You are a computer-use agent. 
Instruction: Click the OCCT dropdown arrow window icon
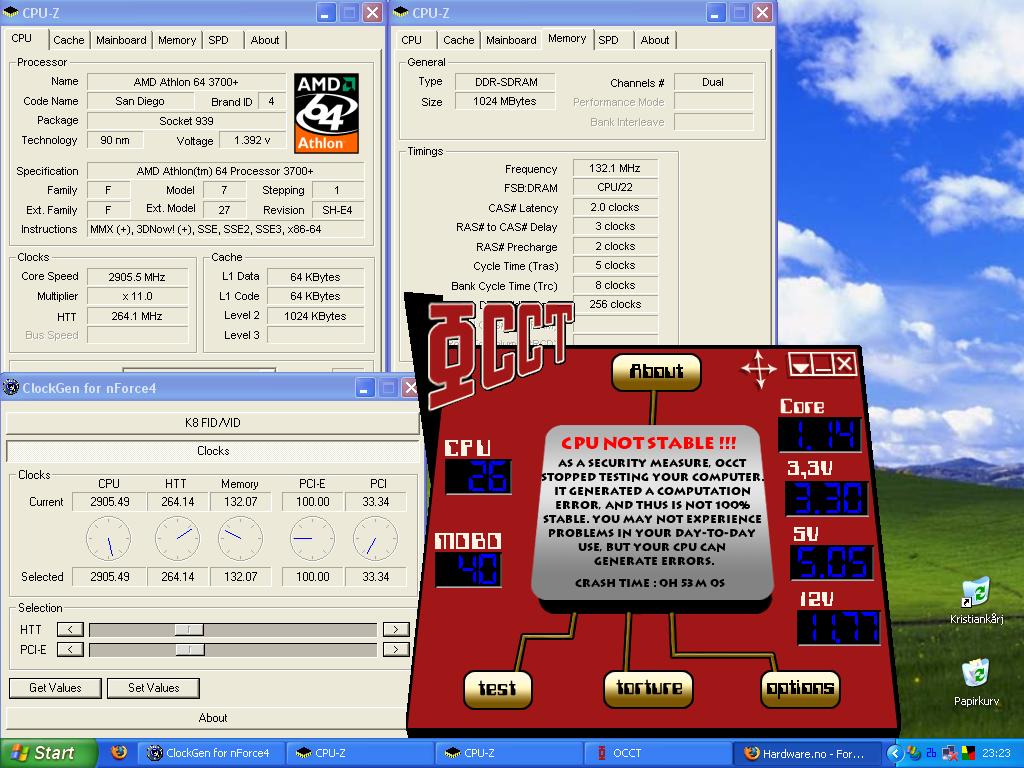point(799,364)
